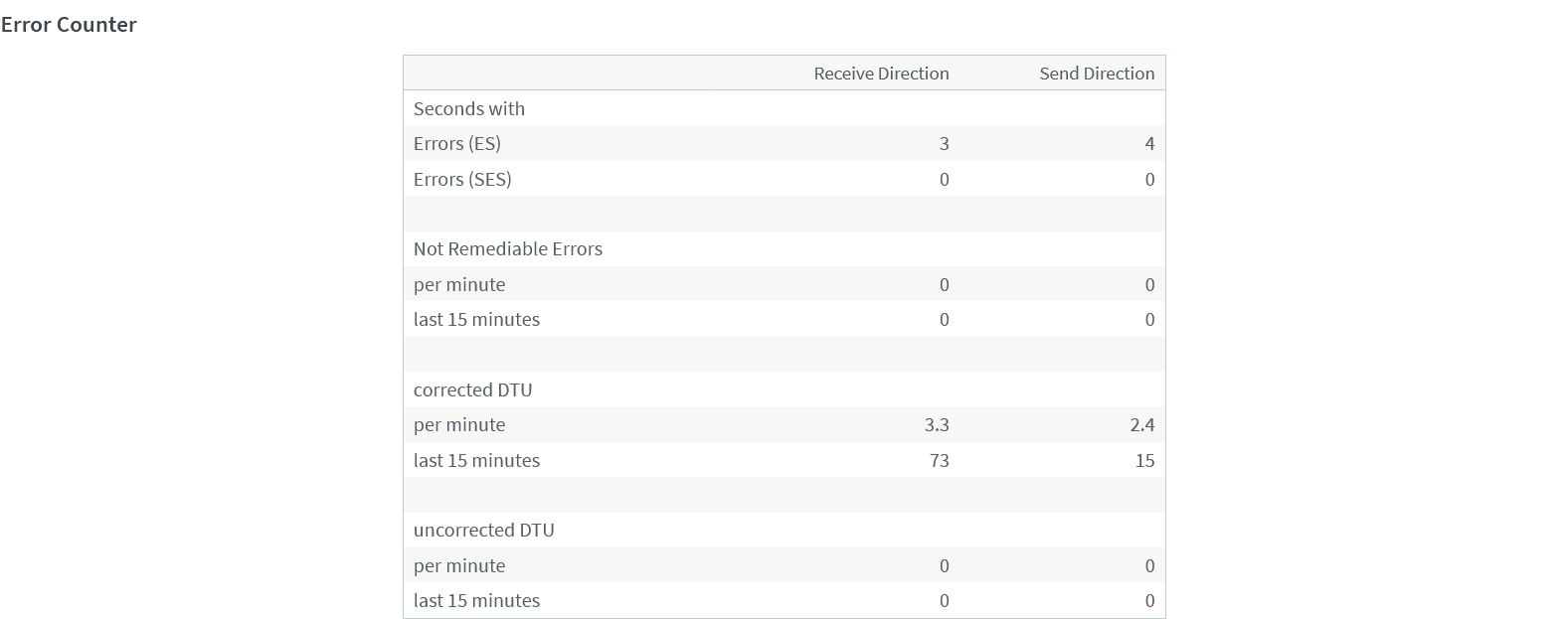Select the Errors (ES) receive value 3

click(944, 144)
